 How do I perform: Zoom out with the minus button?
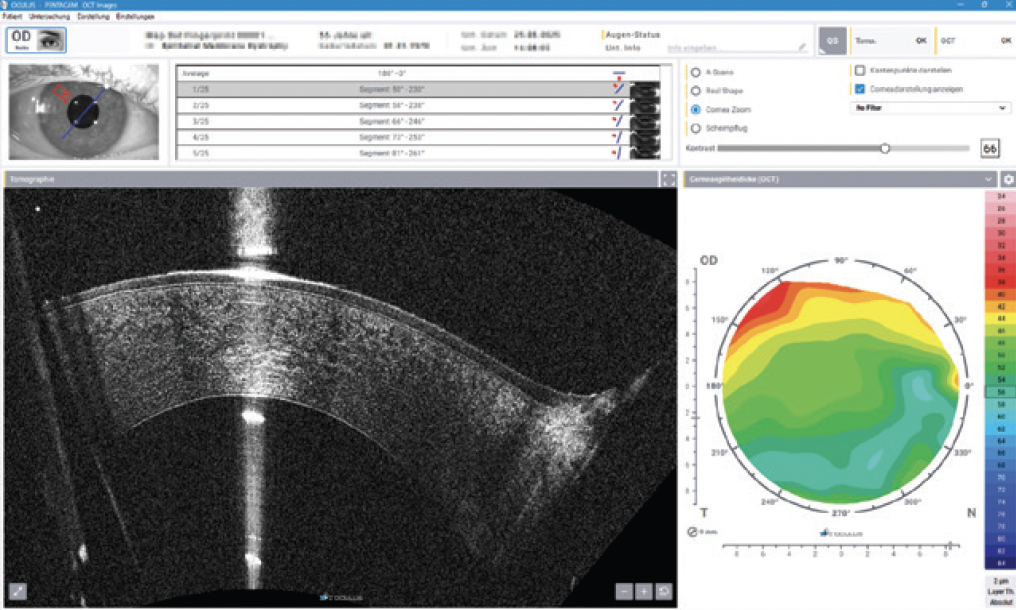coord(624,591)
